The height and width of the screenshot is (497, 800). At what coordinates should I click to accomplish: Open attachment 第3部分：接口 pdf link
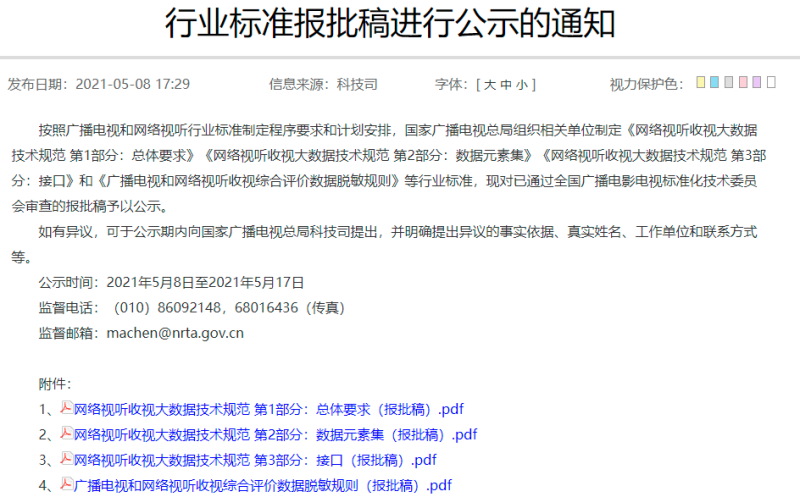click(255, 460)
